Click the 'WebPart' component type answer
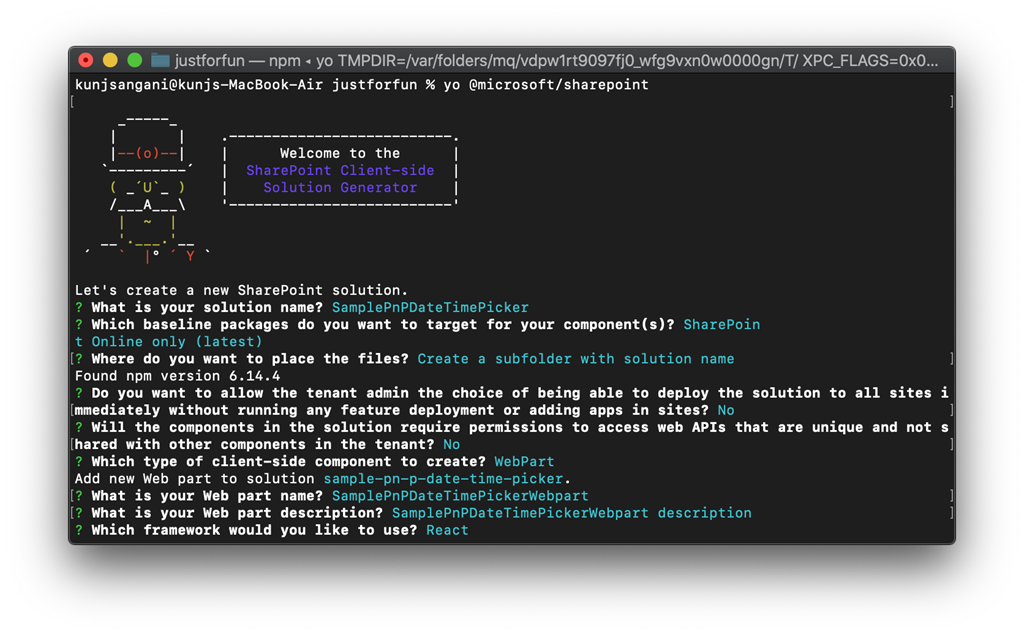This screenshot has height=635, width=1024. [524, 462]
